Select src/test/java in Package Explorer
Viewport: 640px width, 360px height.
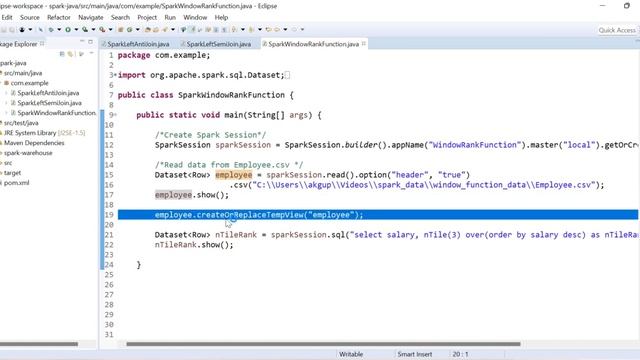[x=21, y=123]
